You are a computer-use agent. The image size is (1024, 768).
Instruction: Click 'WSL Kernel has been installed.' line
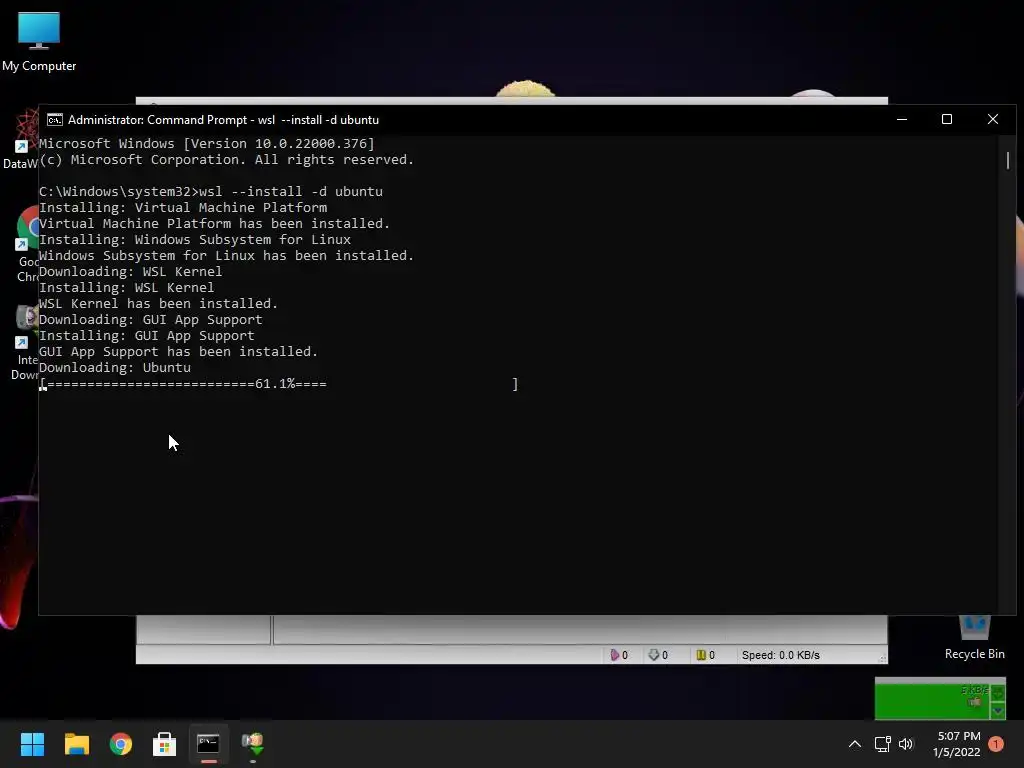point(159,304)
